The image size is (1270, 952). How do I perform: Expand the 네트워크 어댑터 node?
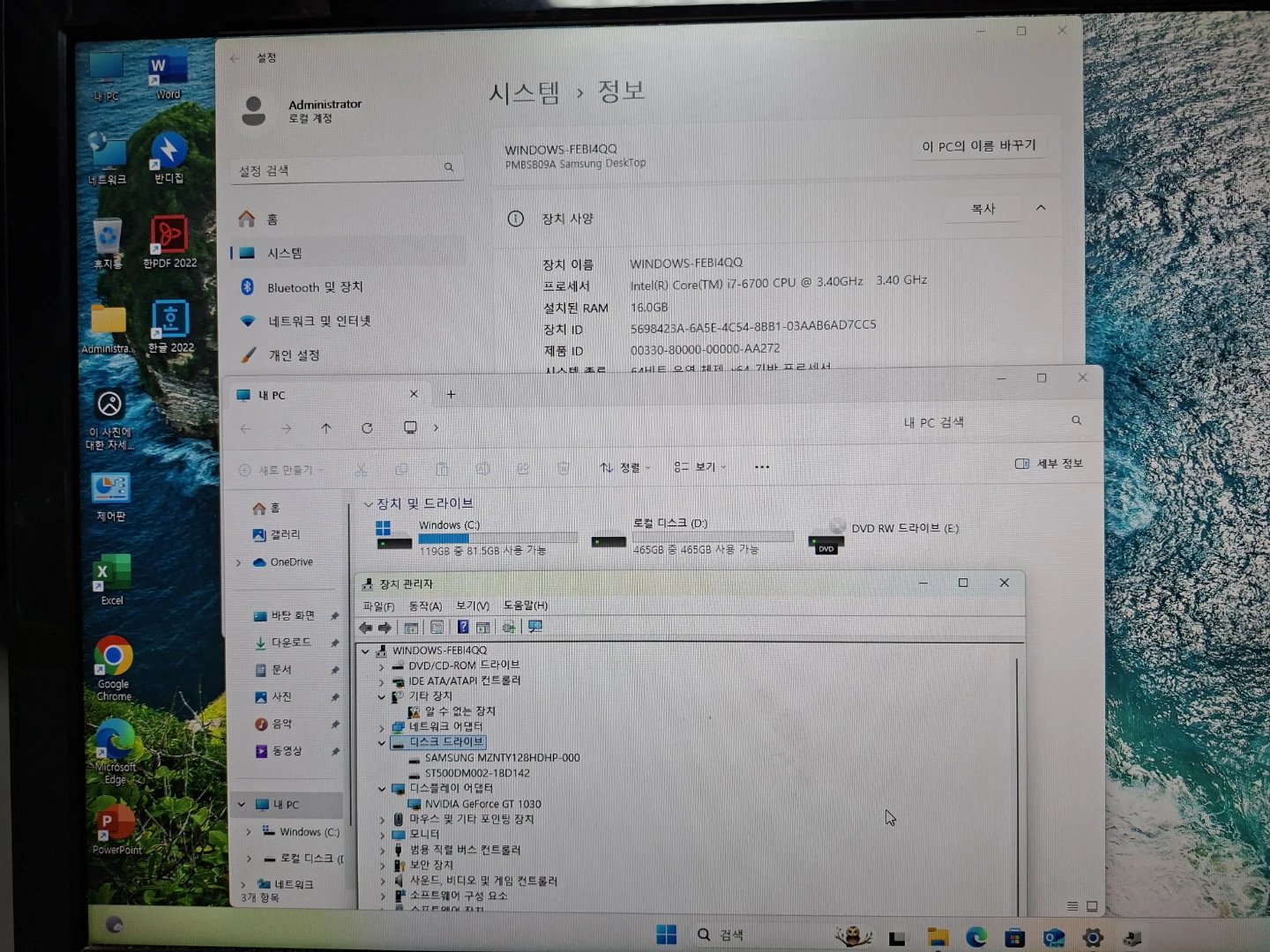point(382,727)
